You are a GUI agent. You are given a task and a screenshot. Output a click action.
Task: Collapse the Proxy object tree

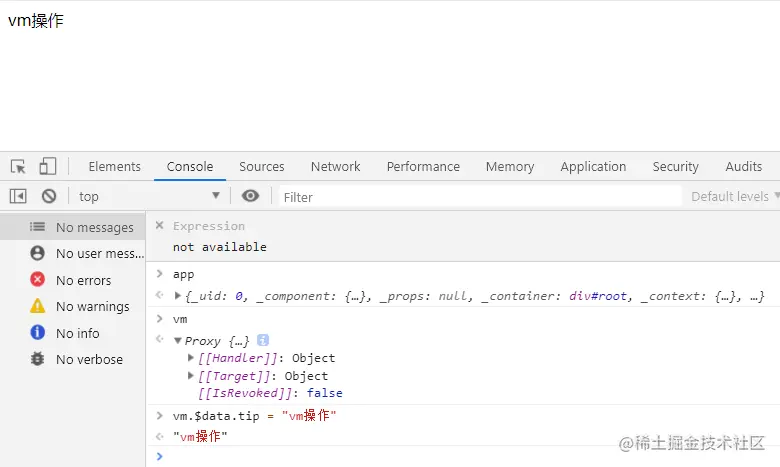click(x=178, y=341)
